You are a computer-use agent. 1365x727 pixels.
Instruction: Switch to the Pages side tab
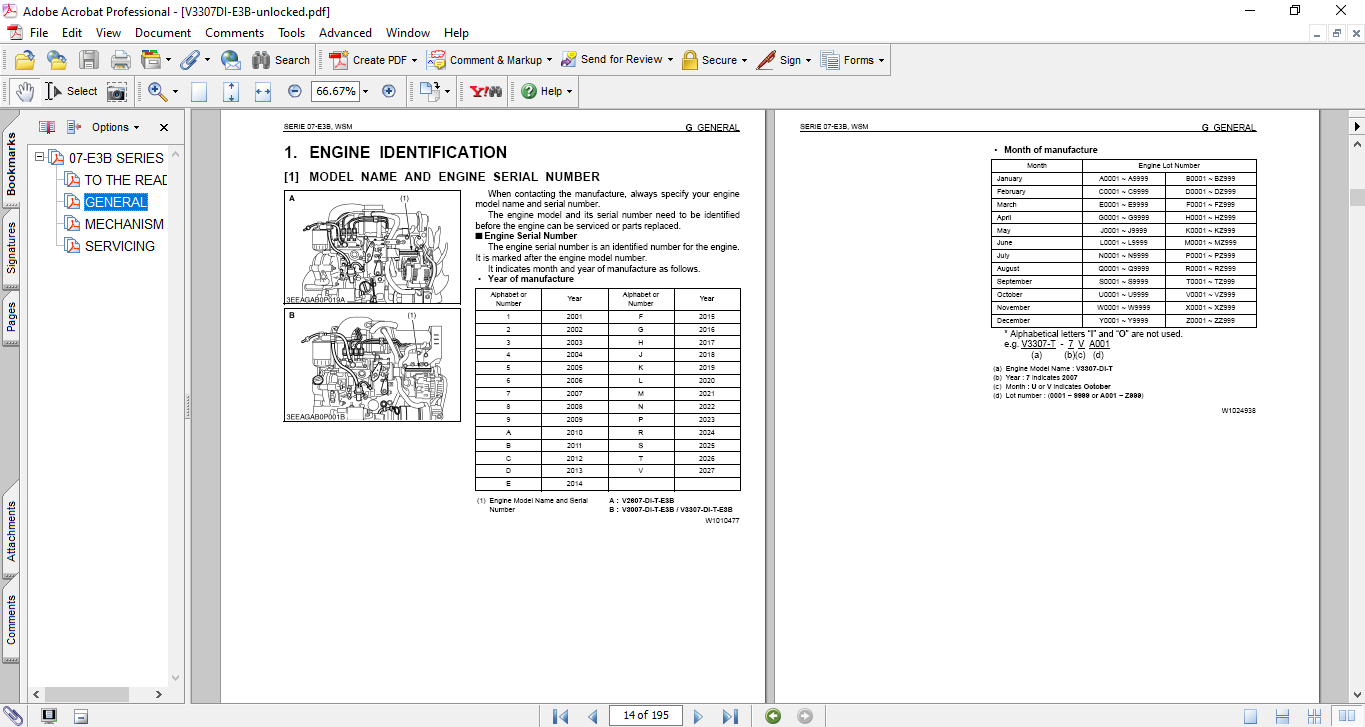pos(11,318)
